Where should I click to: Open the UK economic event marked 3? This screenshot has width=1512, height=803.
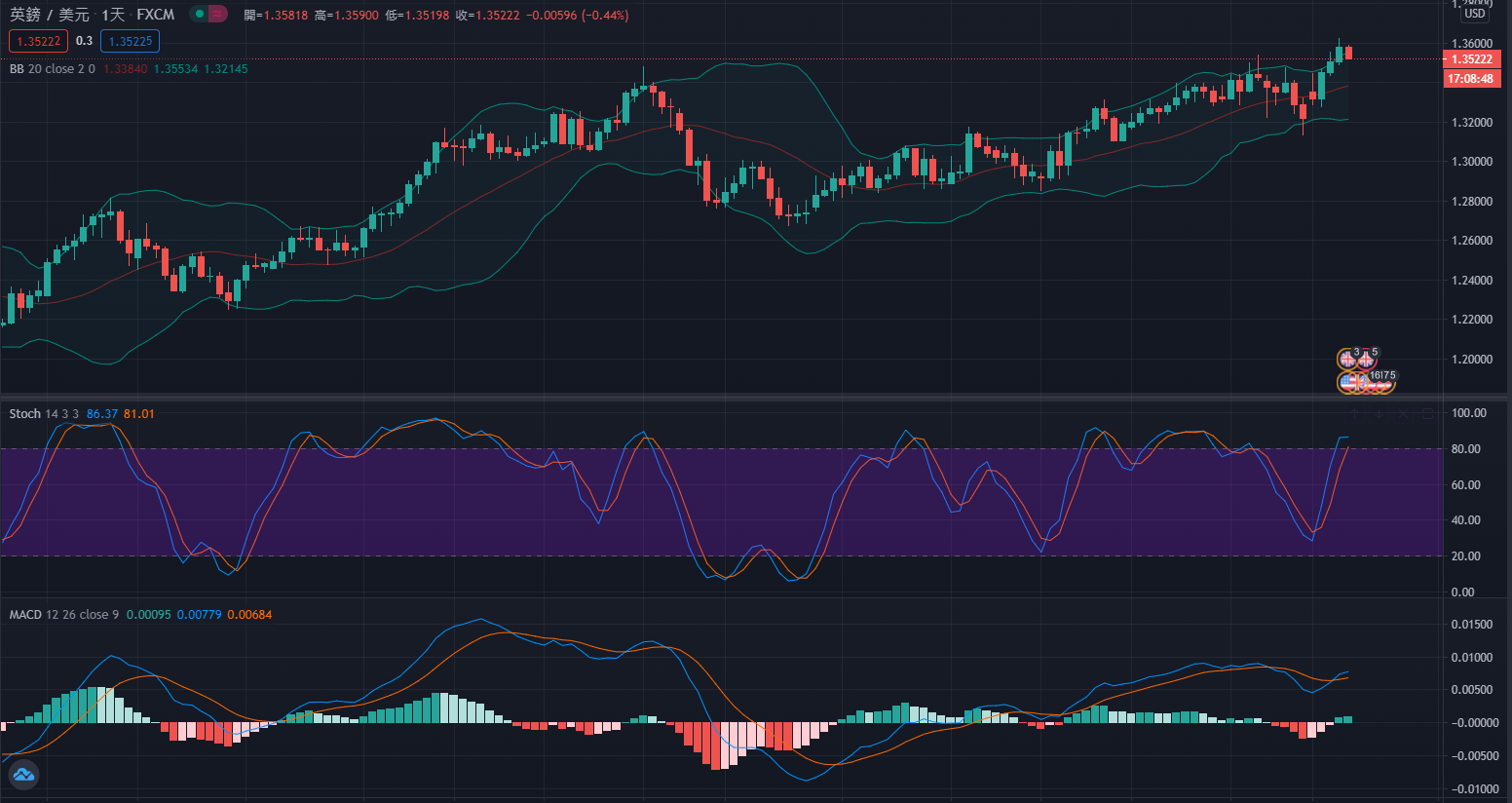tap(1348, 360)
